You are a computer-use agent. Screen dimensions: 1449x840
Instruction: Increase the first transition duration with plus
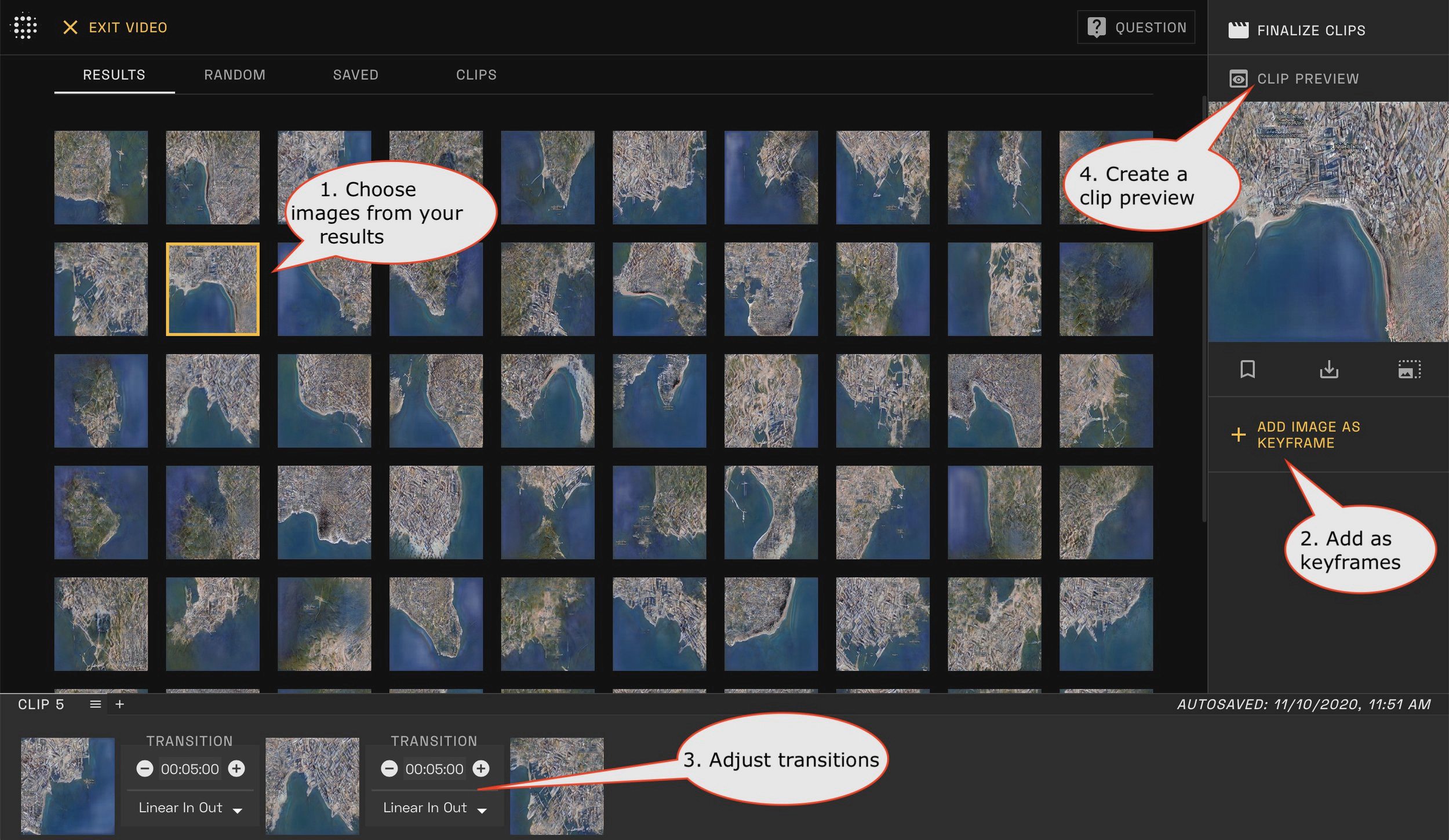[235, 769]
